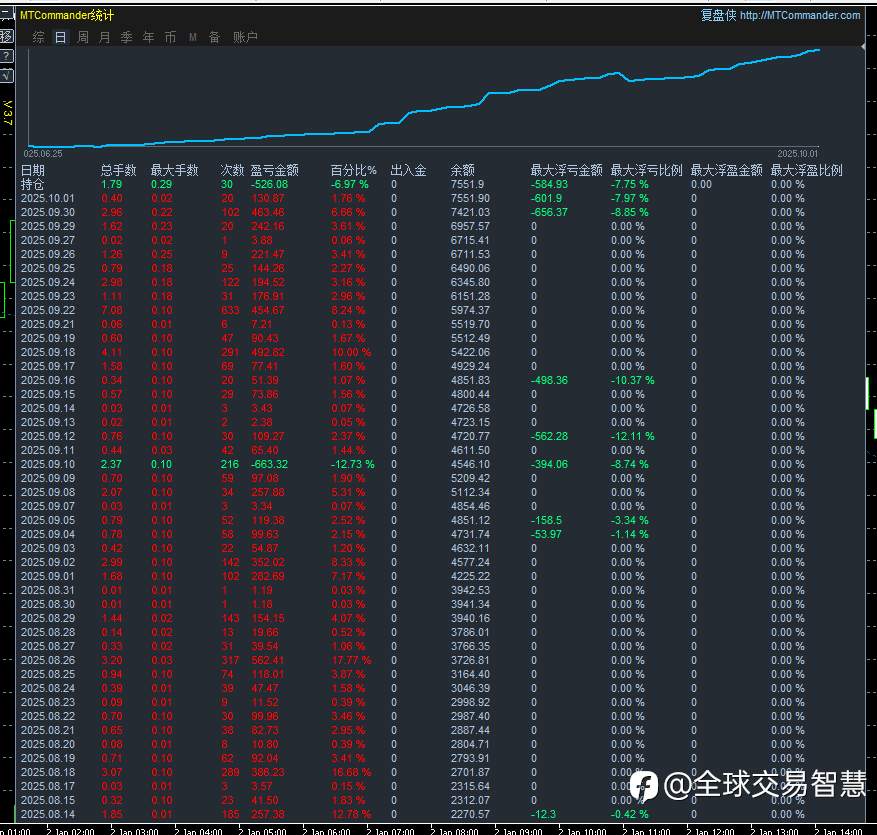Click the price scale arrow marker right of chart

[864, 46]
